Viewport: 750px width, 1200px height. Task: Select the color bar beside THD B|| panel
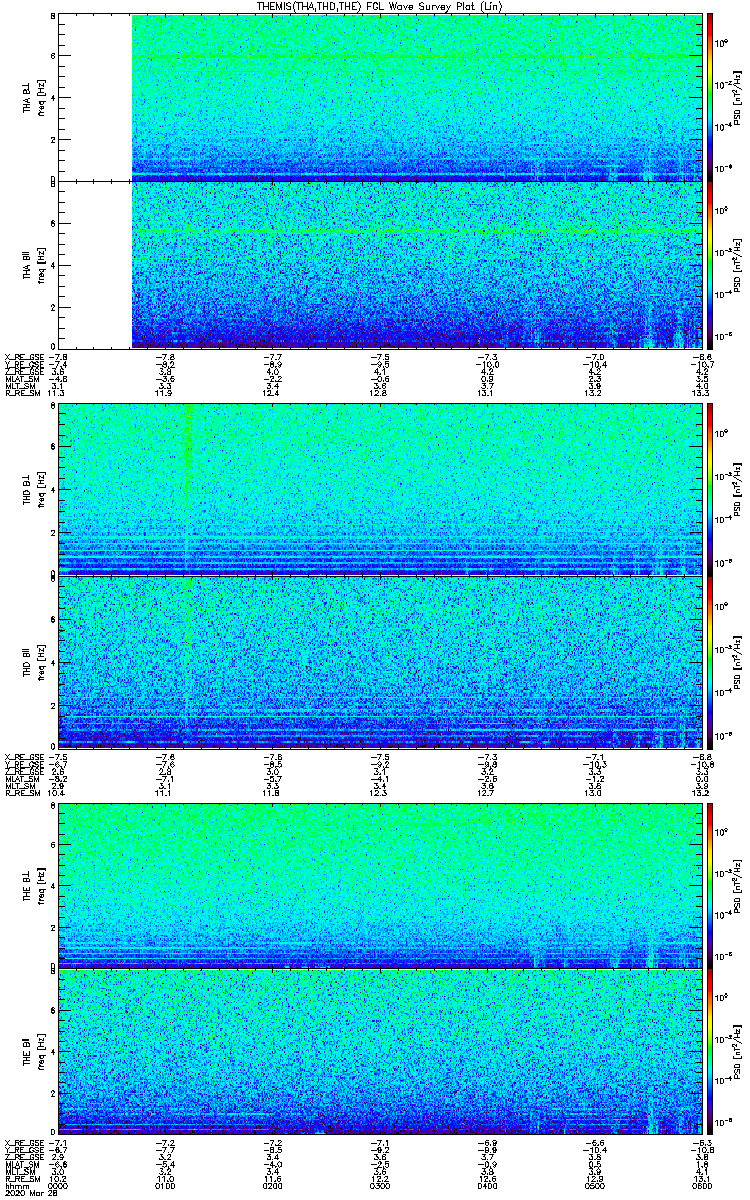(x=711, y=661)
